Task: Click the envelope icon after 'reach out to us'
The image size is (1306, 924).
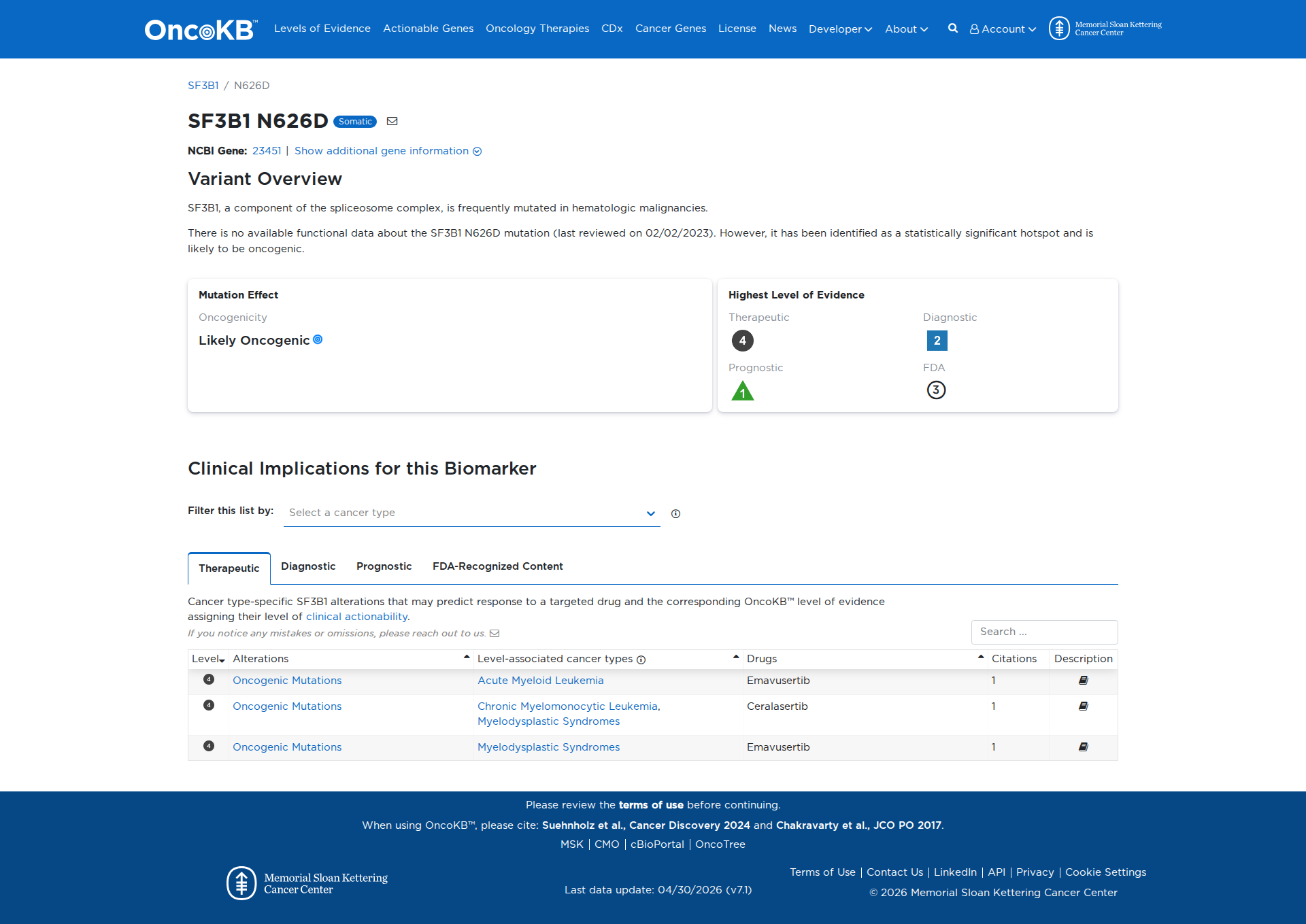Action: tap(495, 634)
